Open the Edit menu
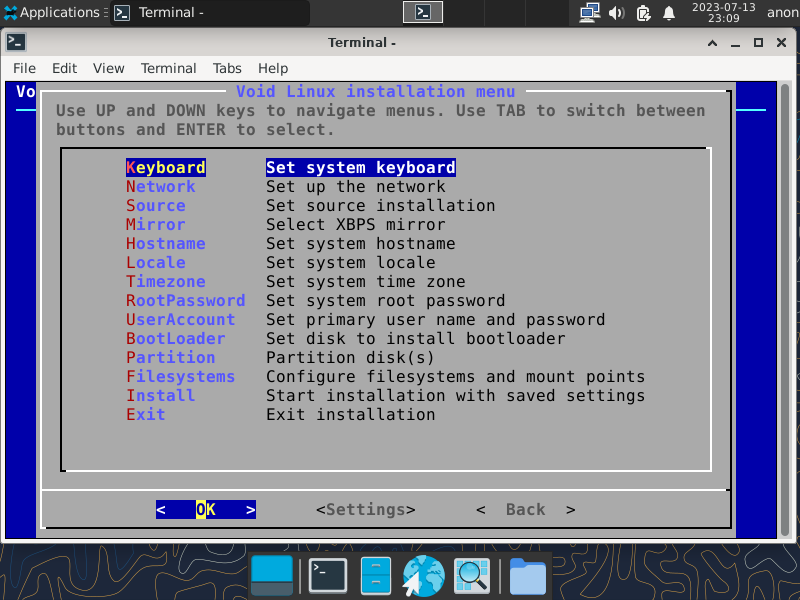Image resolution: width=800 pixels, height=600 pixels. click(x=64, y=68)
